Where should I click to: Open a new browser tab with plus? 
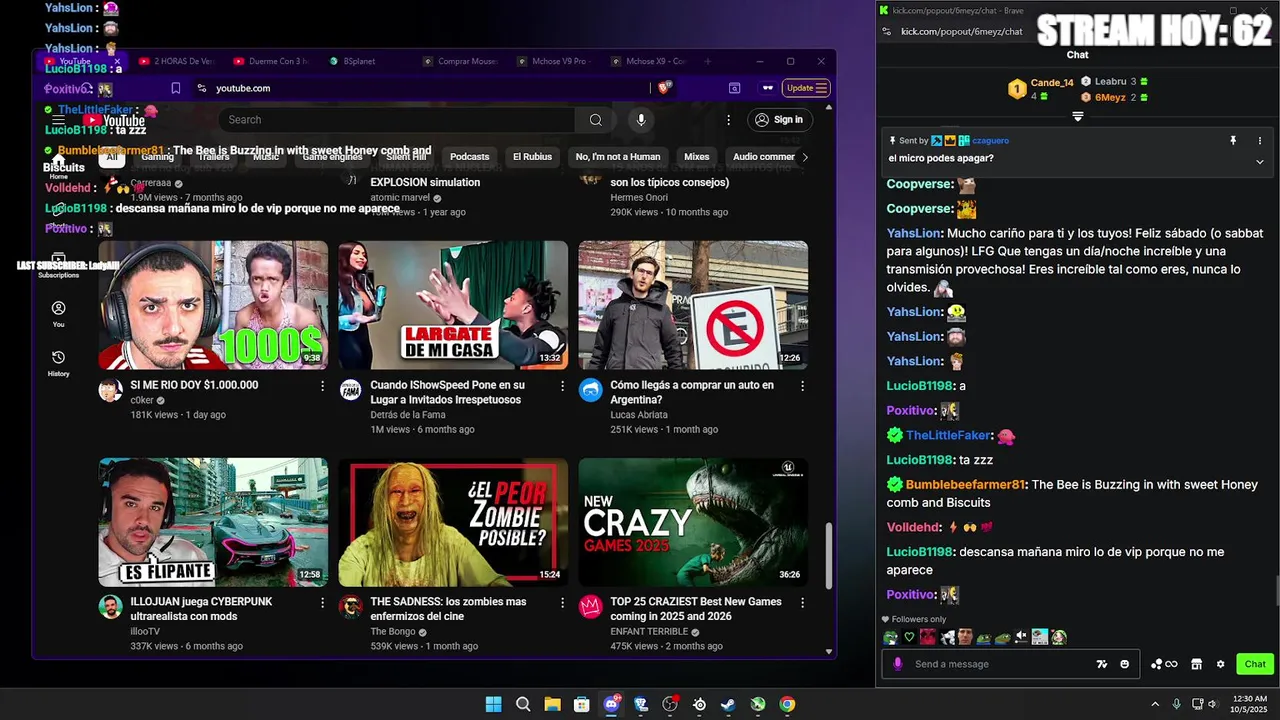[708, 61]
